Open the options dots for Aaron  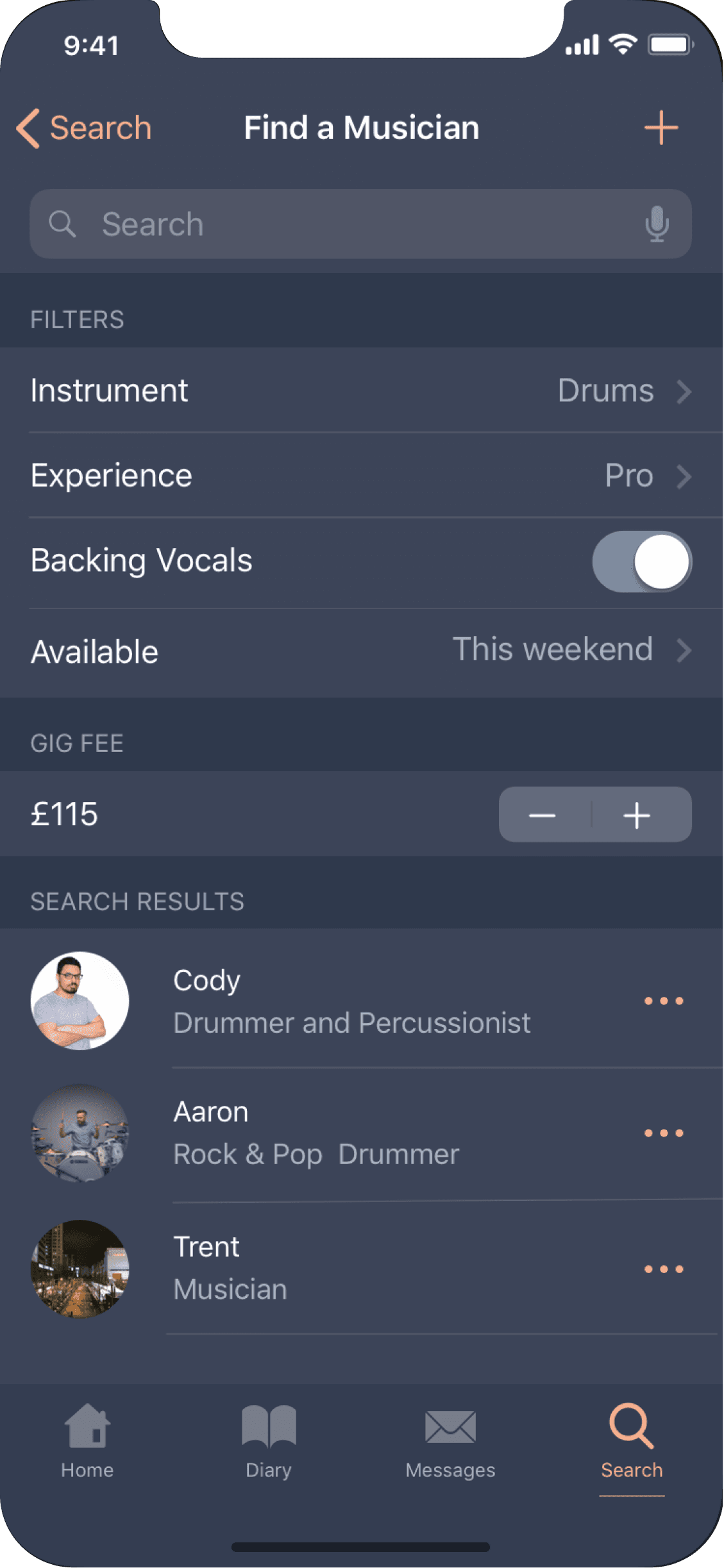664,1133
